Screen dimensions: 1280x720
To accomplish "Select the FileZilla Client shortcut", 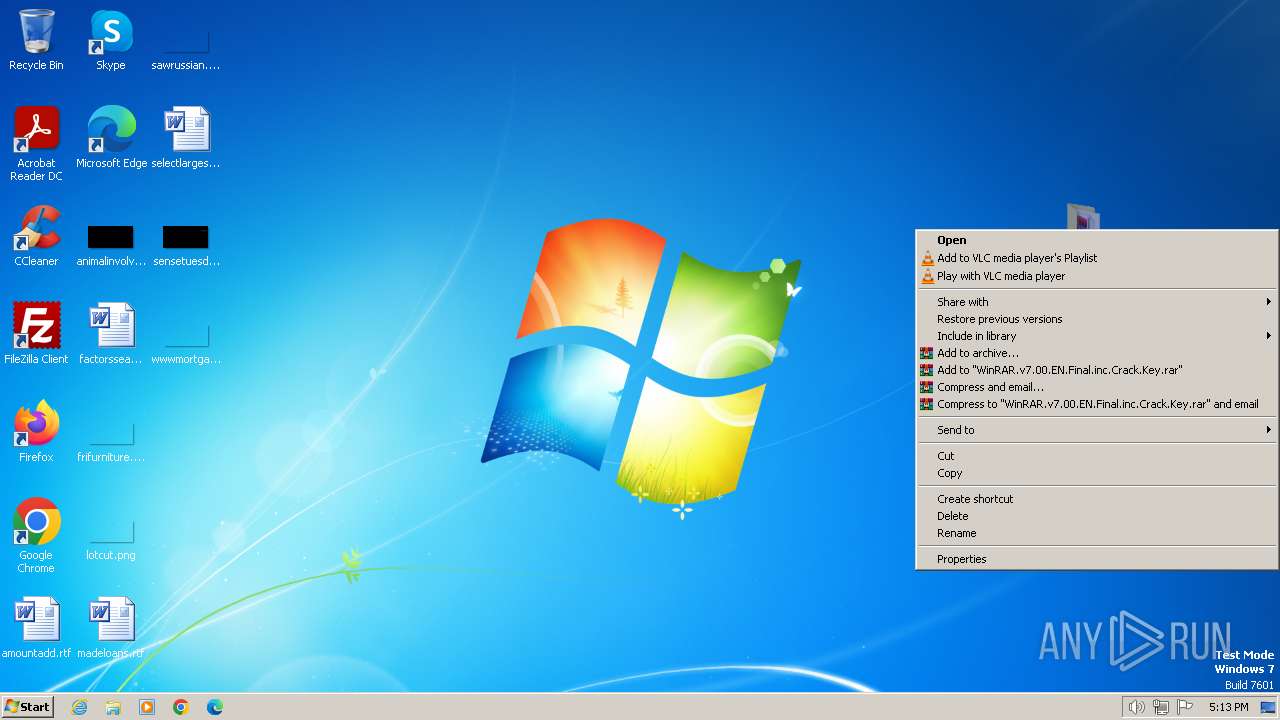I will 36,334.
